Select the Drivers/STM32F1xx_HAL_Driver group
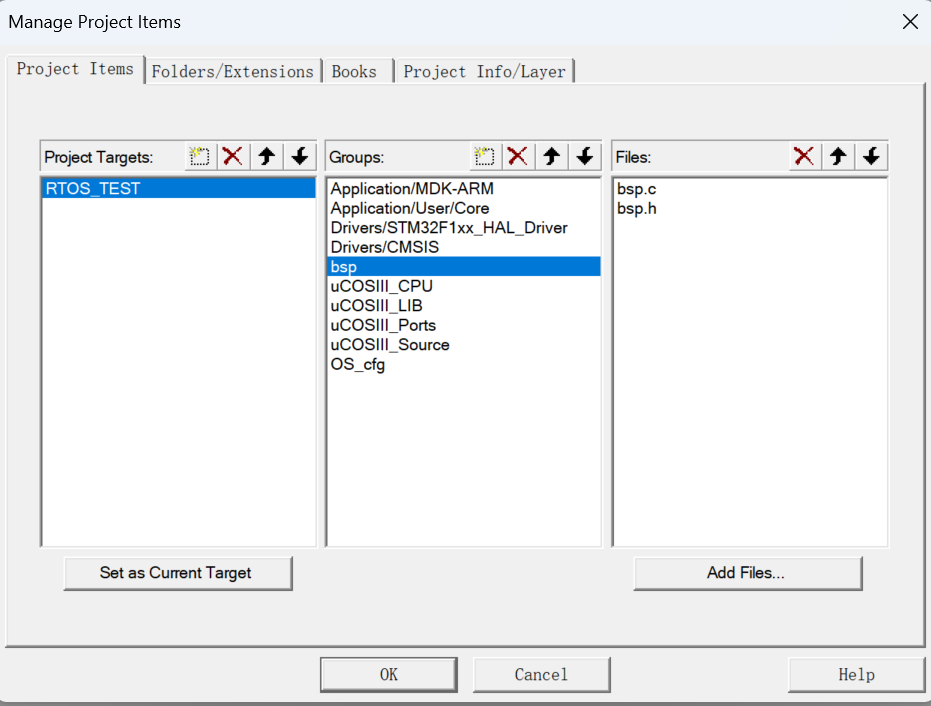This screenshot has width=931, height=706. (x=464, y=228)
